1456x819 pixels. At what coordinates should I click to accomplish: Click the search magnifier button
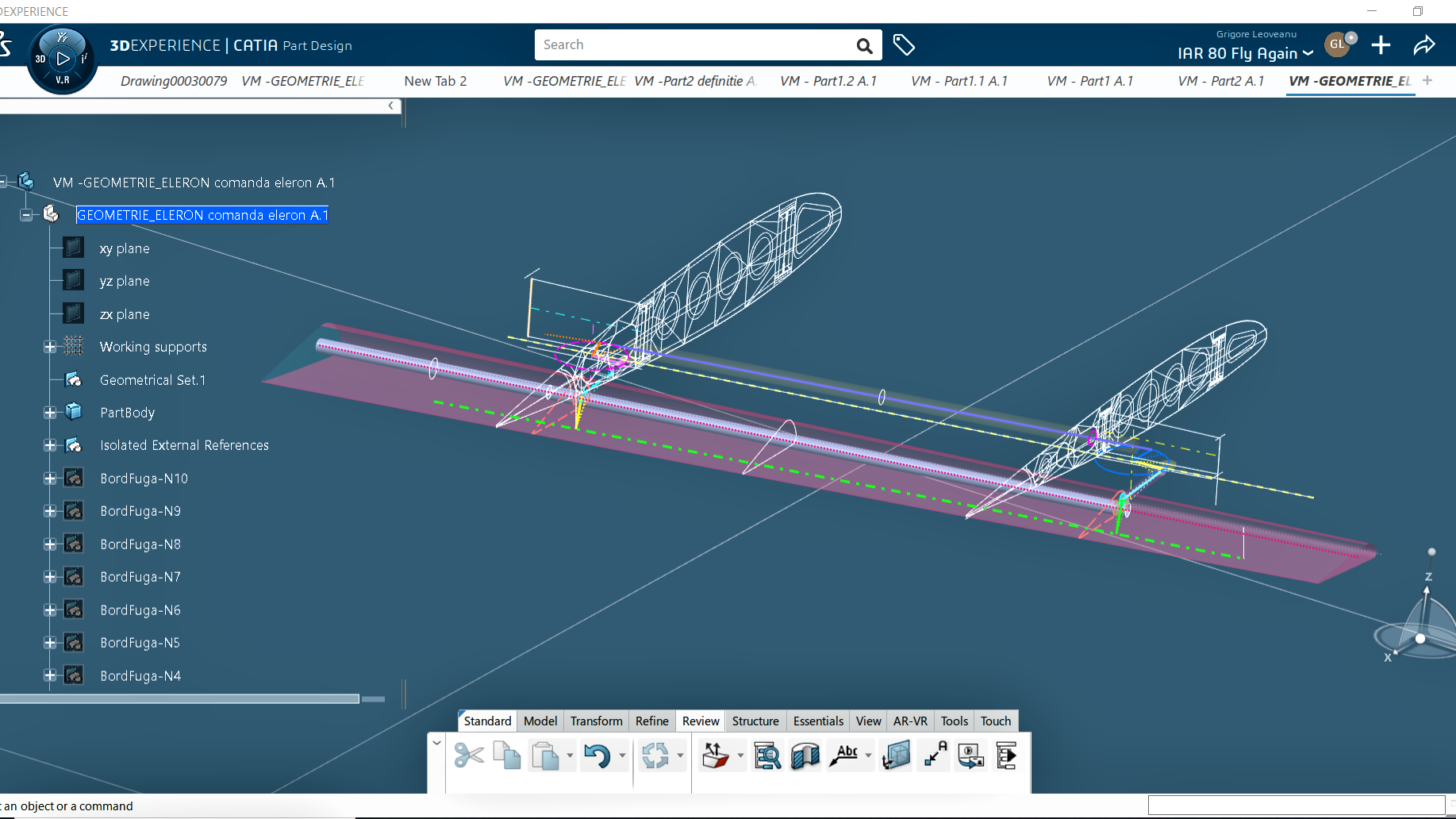[x=864, y=46]
